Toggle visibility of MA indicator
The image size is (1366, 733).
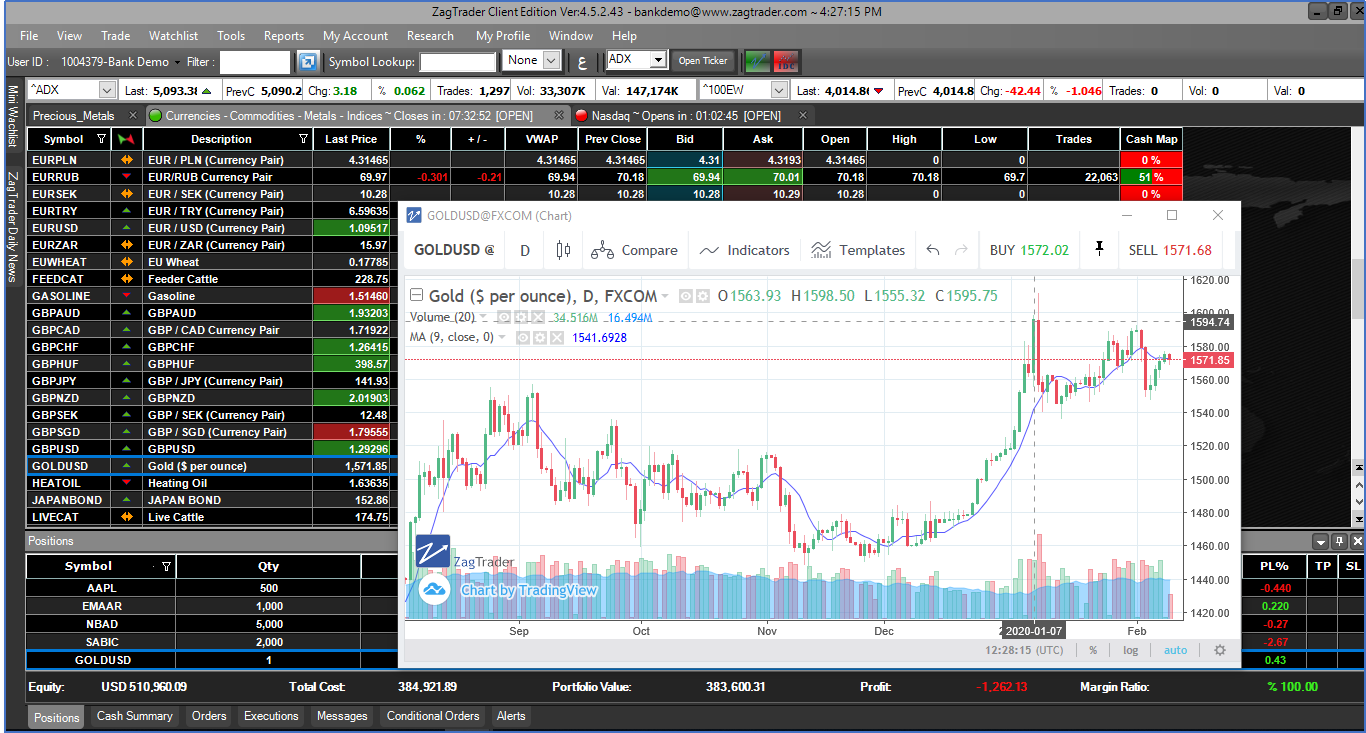523,337
